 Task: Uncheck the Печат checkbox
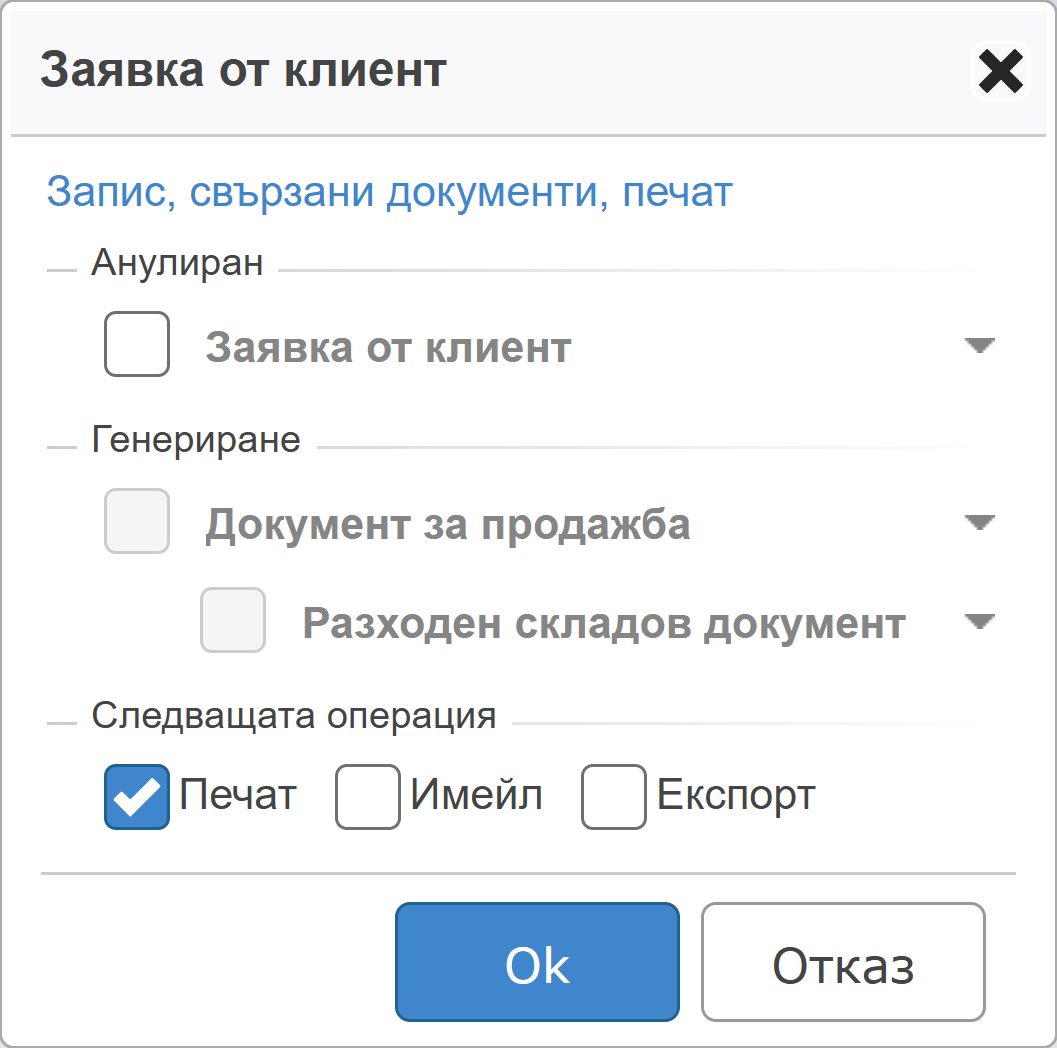137,797
